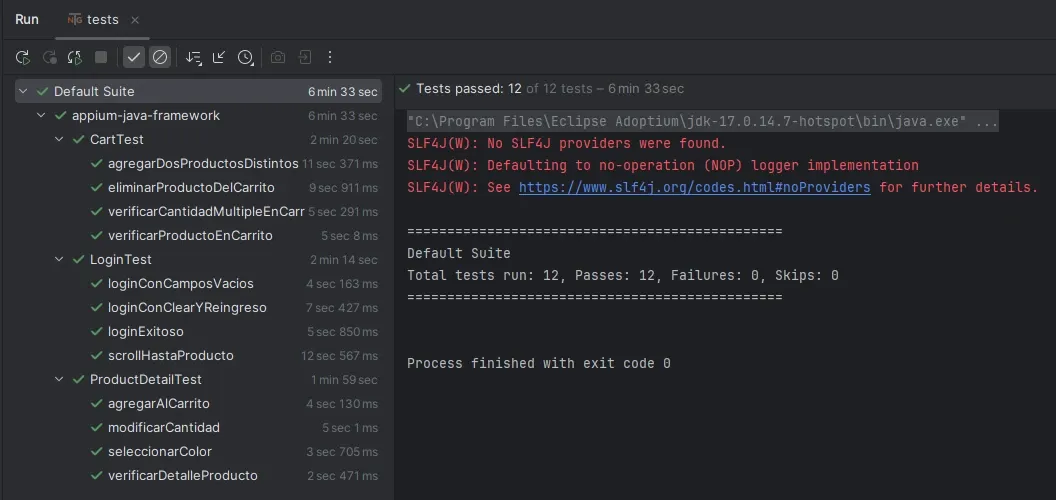This screenshot has width=1056, height=500.
Task: Toggle the Show Passed checkmark filter
Action: pyautogui.click(x=134, y=57)
